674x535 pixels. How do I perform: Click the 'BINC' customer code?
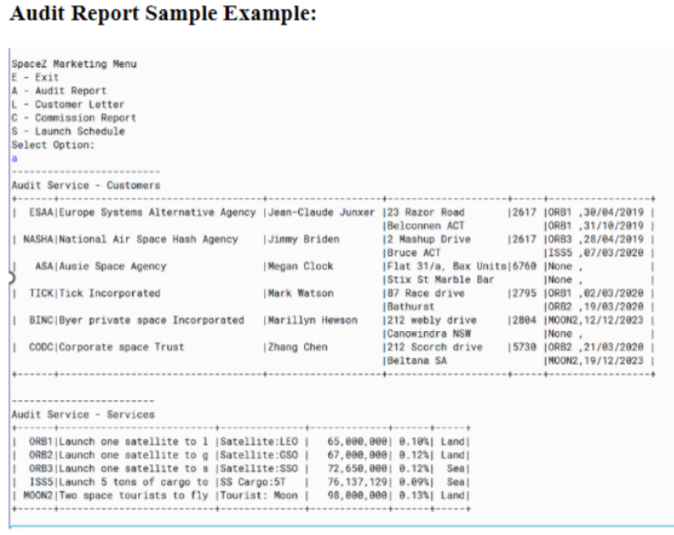41,320
